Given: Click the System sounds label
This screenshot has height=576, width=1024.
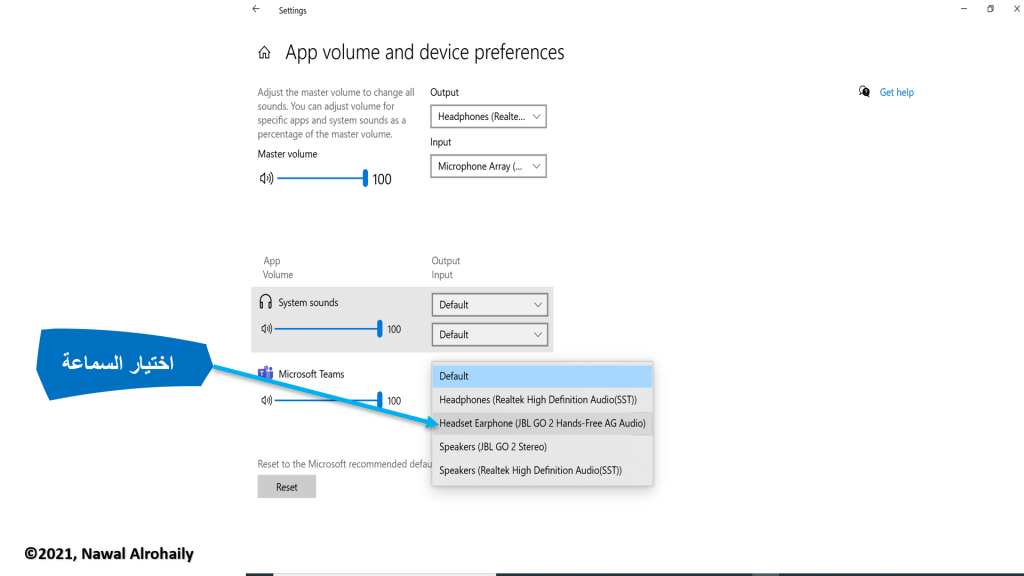Looking at the screenshot, I should coord(308,303).
